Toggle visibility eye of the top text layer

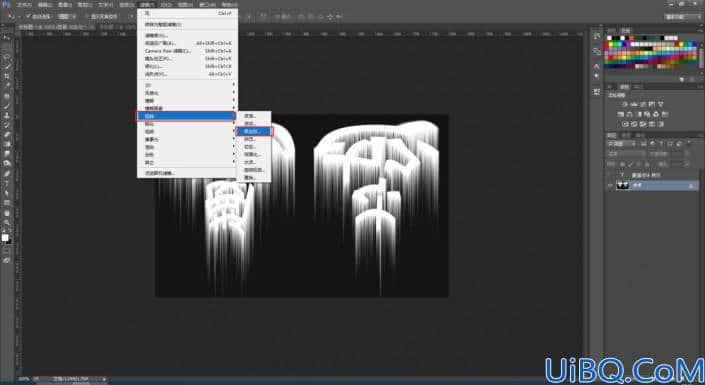pos(610,175)
